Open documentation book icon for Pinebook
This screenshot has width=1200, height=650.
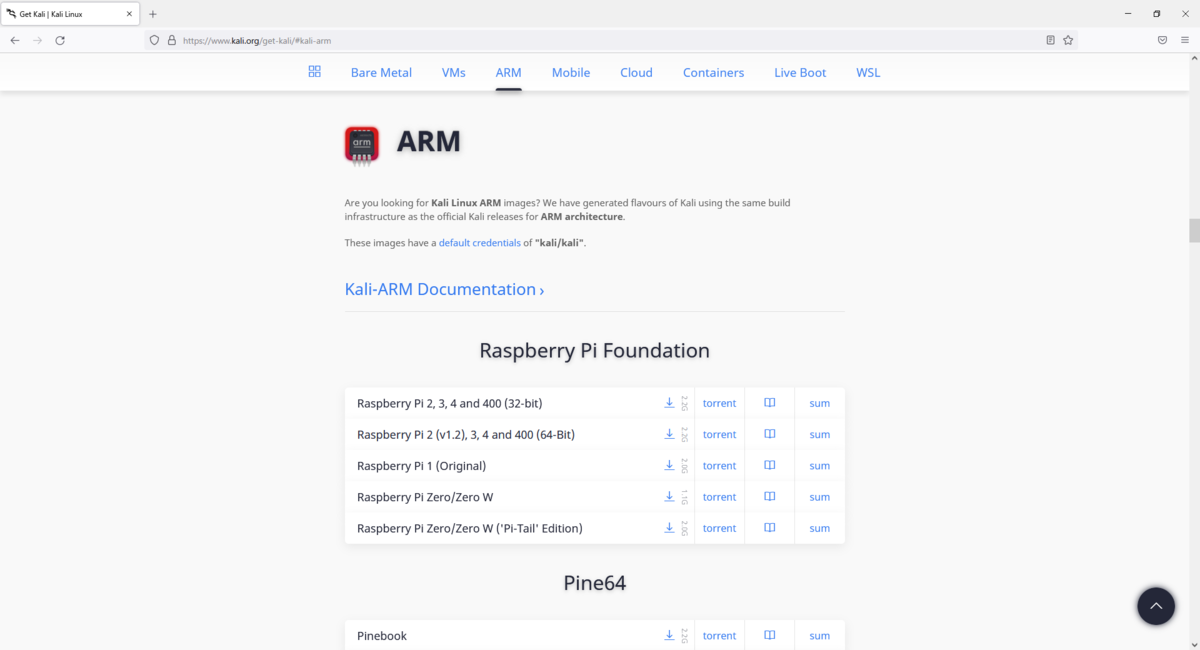pyautogui.click(x=770, y=635)
